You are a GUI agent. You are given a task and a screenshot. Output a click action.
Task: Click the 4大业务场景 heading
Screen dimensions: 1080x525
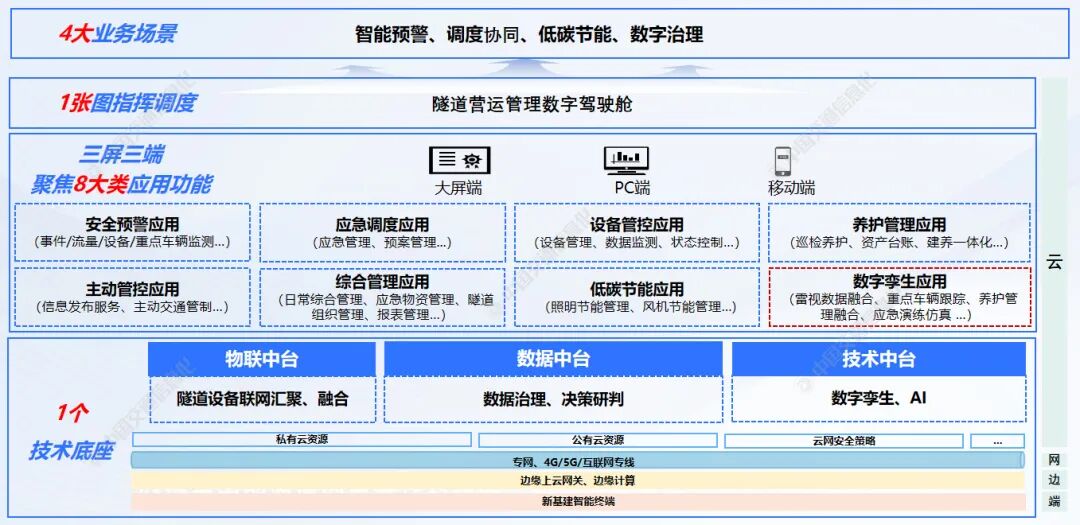pos(116,33)
